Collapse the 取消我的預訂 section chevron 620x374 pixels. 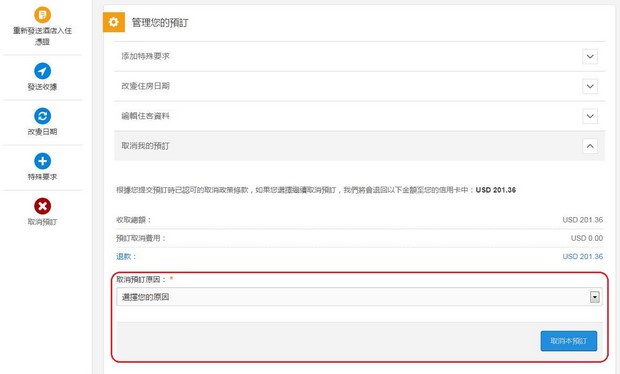coord(590,146)
